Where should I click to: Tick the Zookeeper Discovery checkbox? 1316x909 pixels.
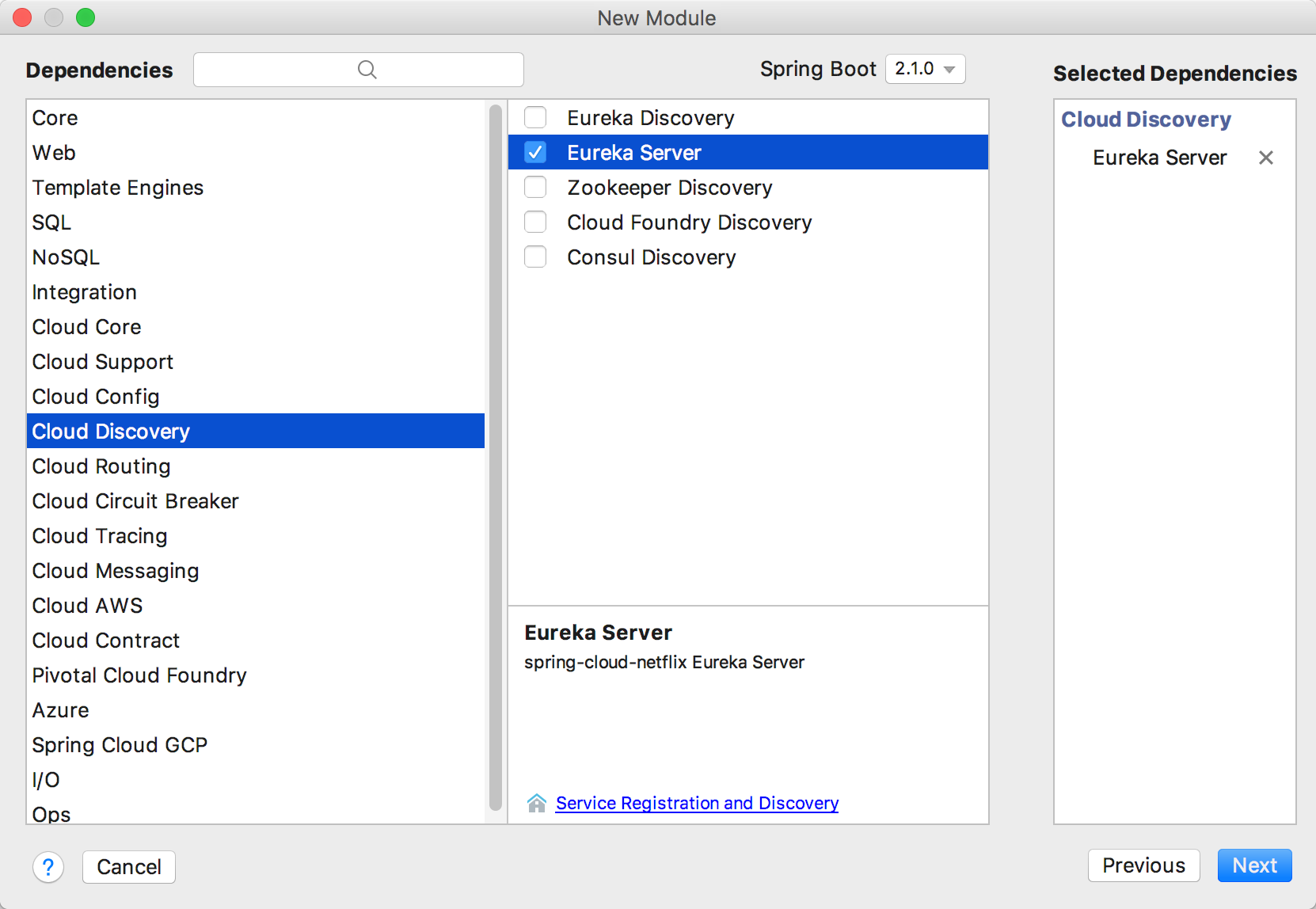tap(535, 187)
